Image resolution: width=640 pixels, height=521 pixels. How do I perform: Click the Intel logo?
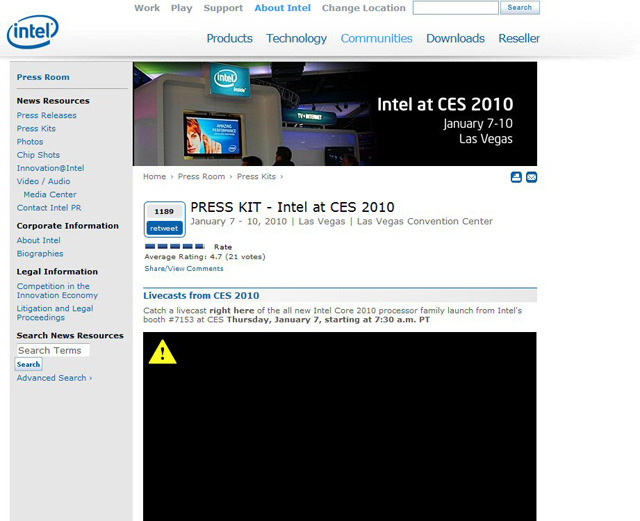33,31
